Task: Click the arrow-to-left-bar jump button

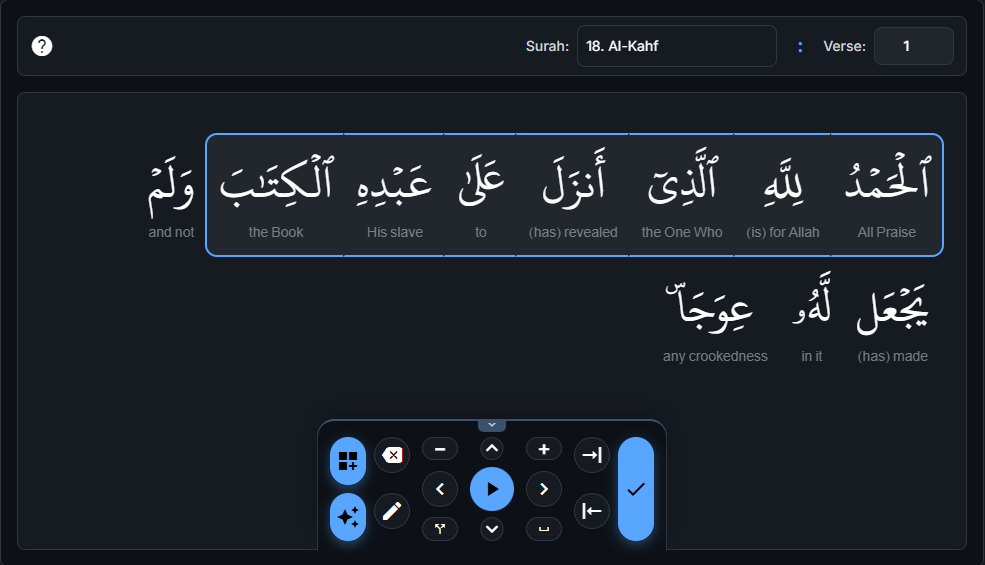Action: [592, 511]
